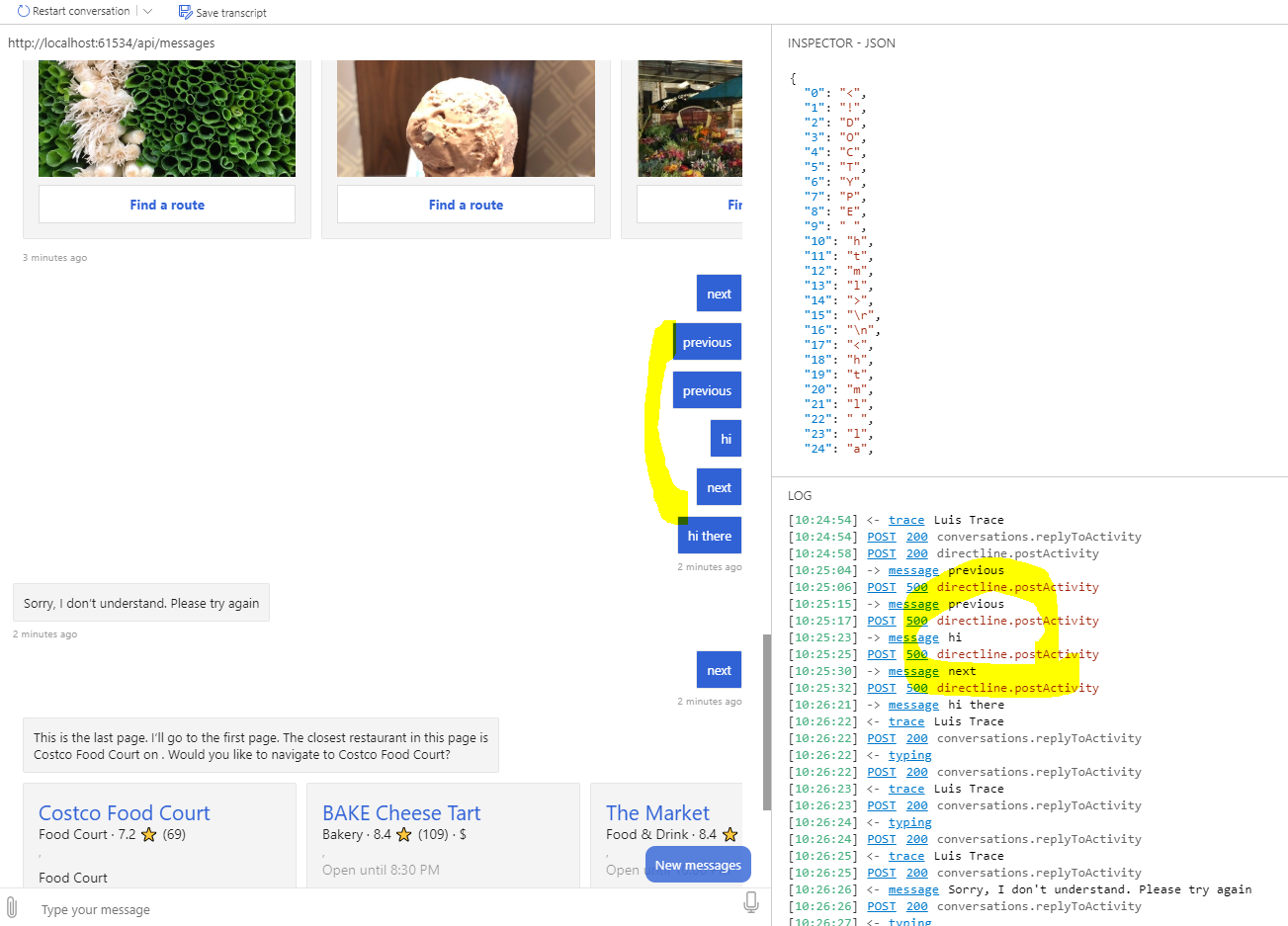This screenshot has width=1288, height=926.
Task: Open the POST link in 10:24:58 log row
Action: (881, 553)
